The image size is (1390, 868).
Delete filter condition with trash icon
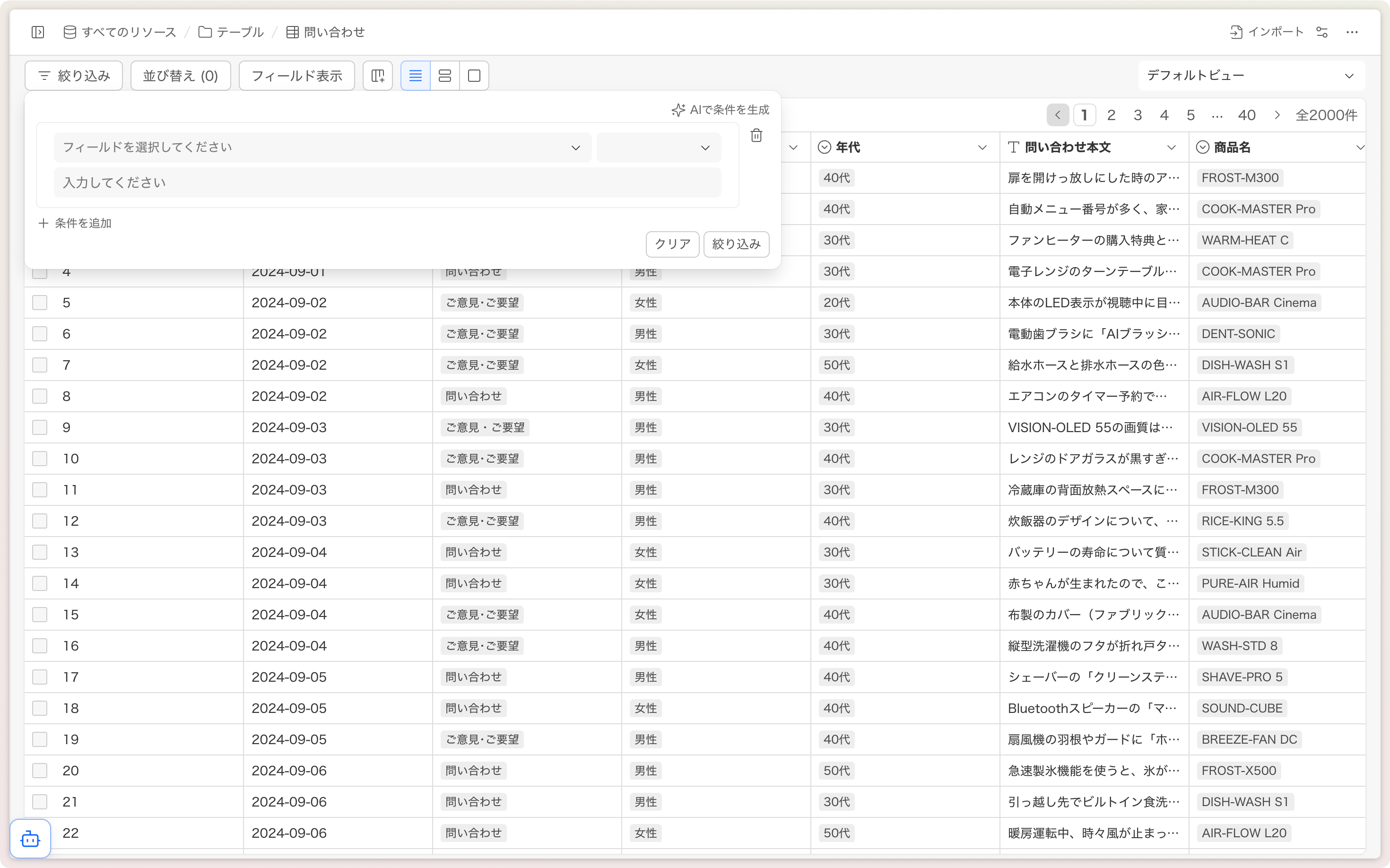click(756, 136)
